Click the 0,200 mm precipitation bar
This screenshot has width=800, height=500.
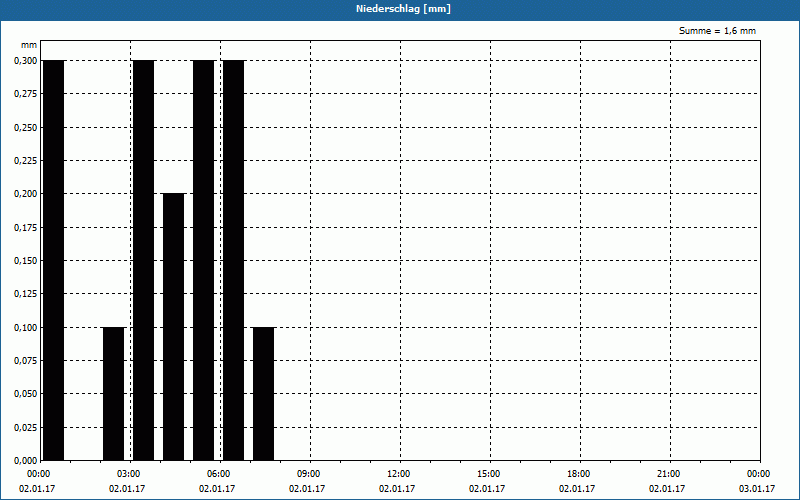click(x=173, y=327)
